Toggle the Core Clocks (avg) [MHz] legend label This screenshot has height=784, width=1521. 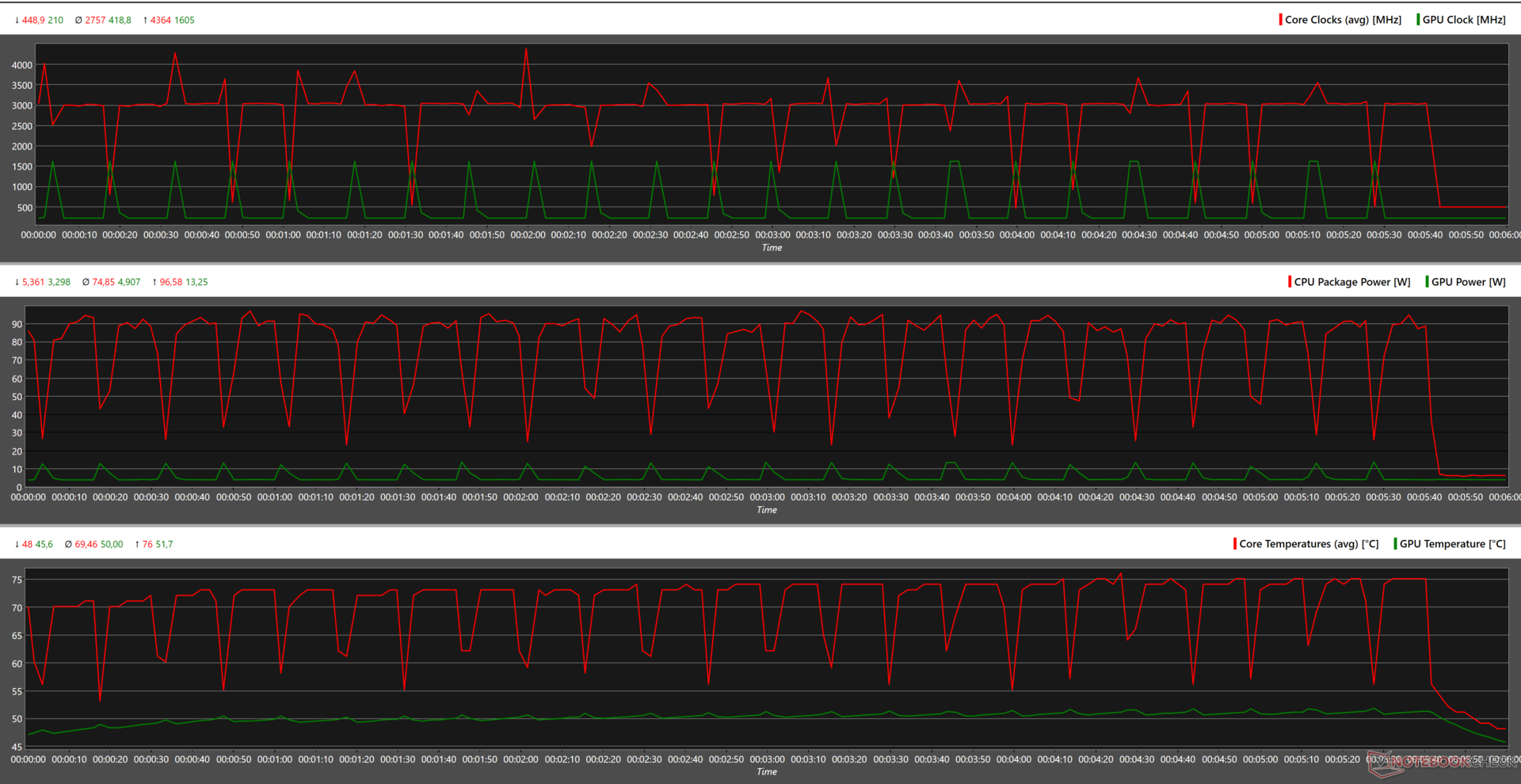click(1343, 20)
